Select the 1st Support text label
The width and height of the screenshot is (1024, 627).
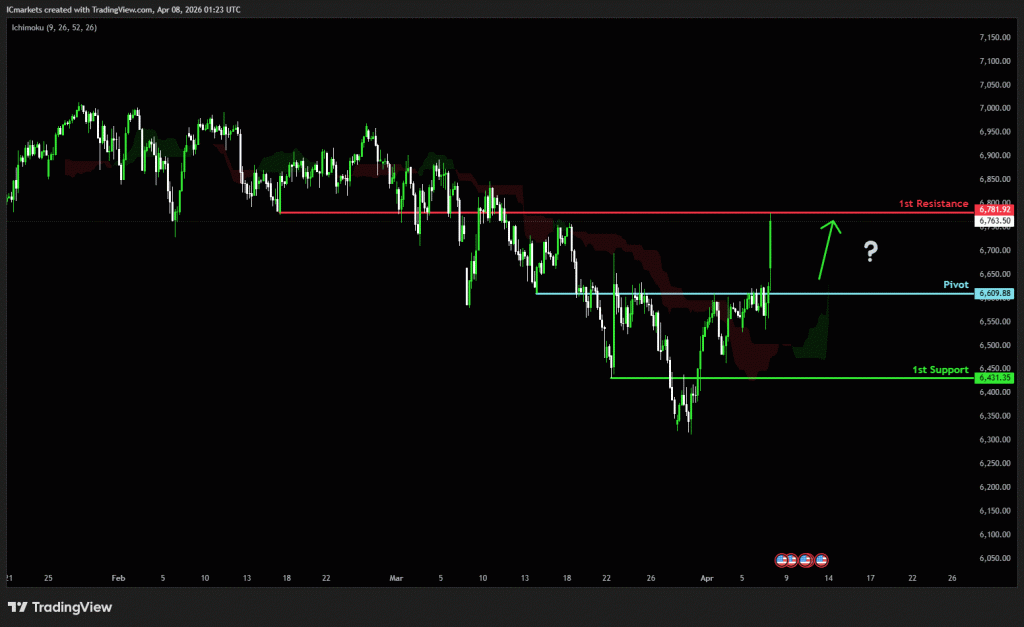click(939, 370)
